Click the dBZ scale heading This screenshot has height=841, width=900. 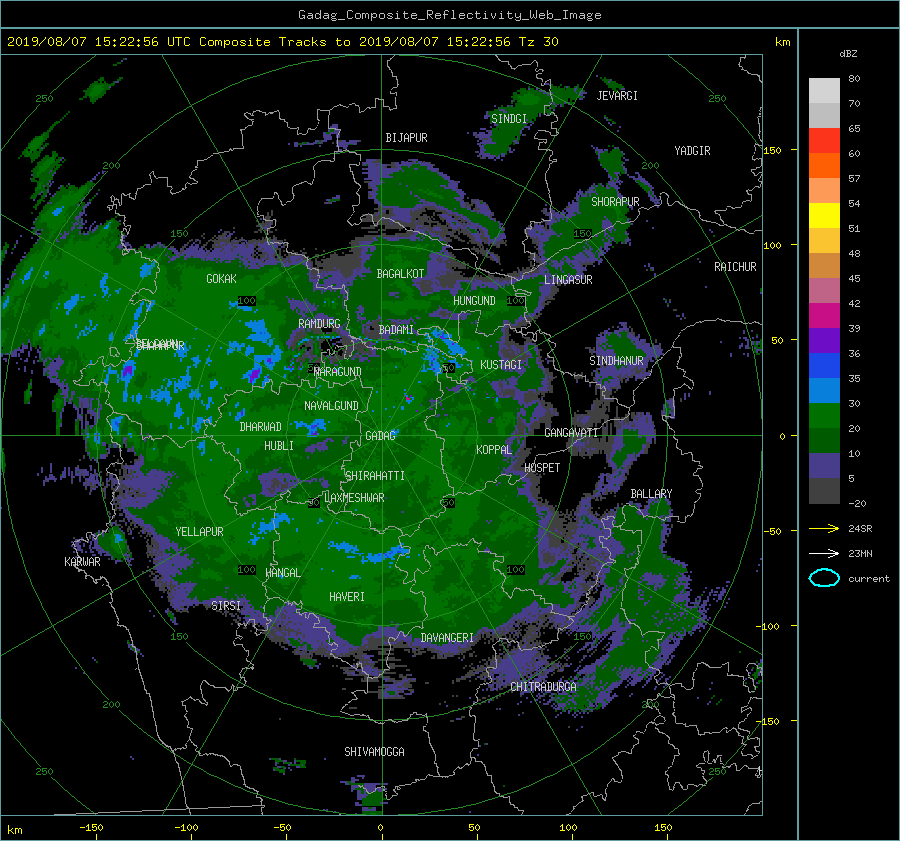click(848, 53)
